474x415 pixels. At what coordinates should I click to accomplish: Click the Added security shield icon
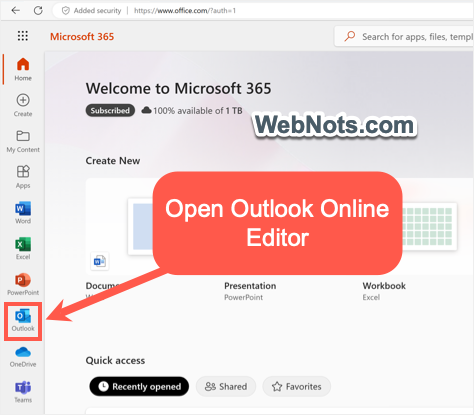tap(66, 11)
